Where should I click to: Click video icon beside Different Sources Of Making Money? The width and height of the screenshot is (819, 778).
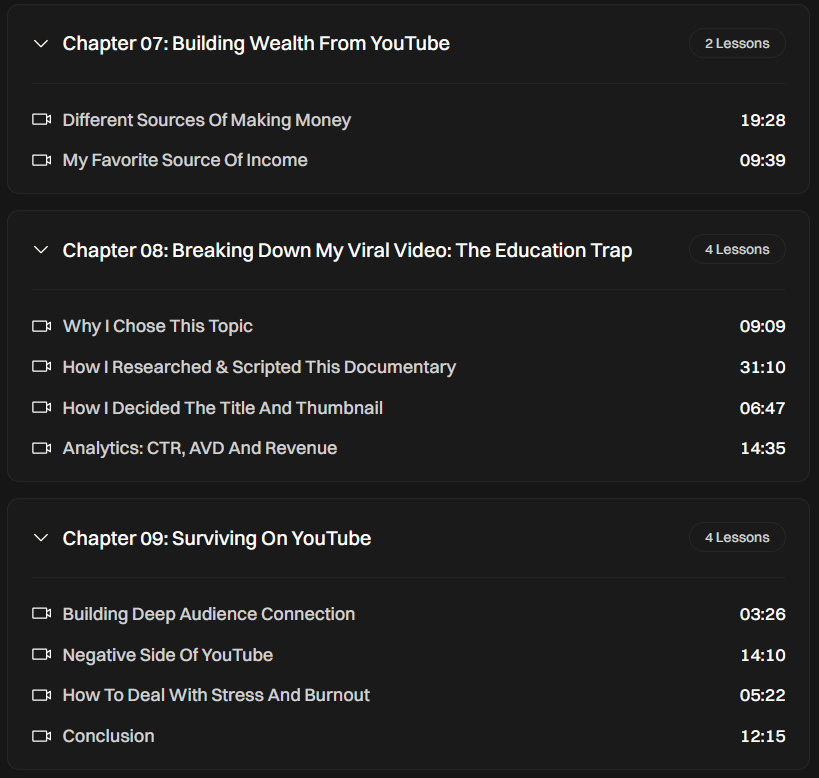[41, 120]
